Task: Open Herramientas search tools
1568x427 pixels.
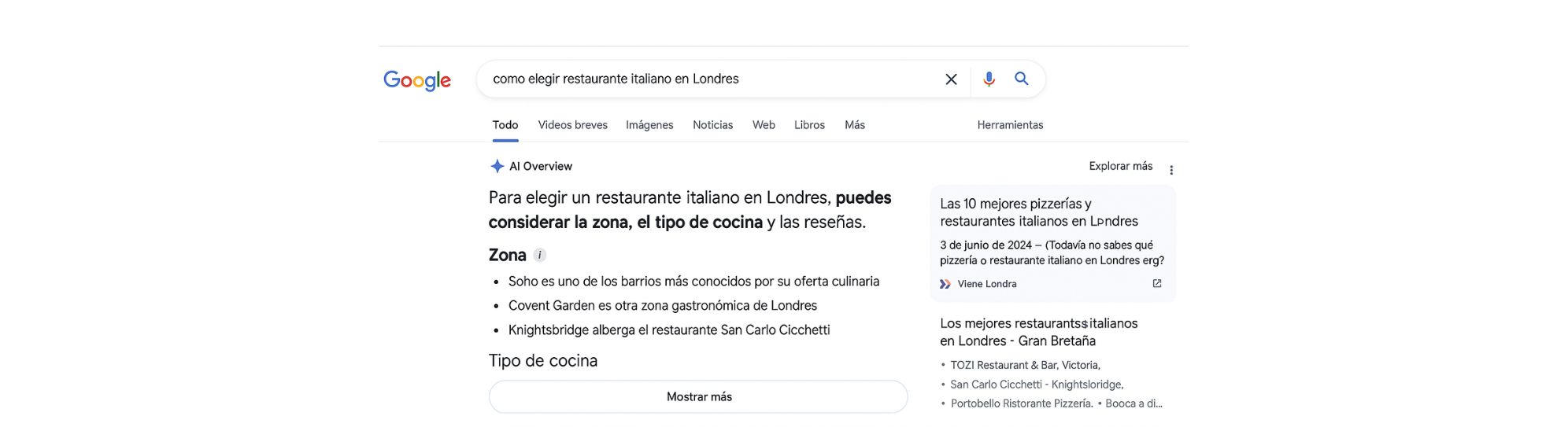Action: click(x=1010, y=125)
